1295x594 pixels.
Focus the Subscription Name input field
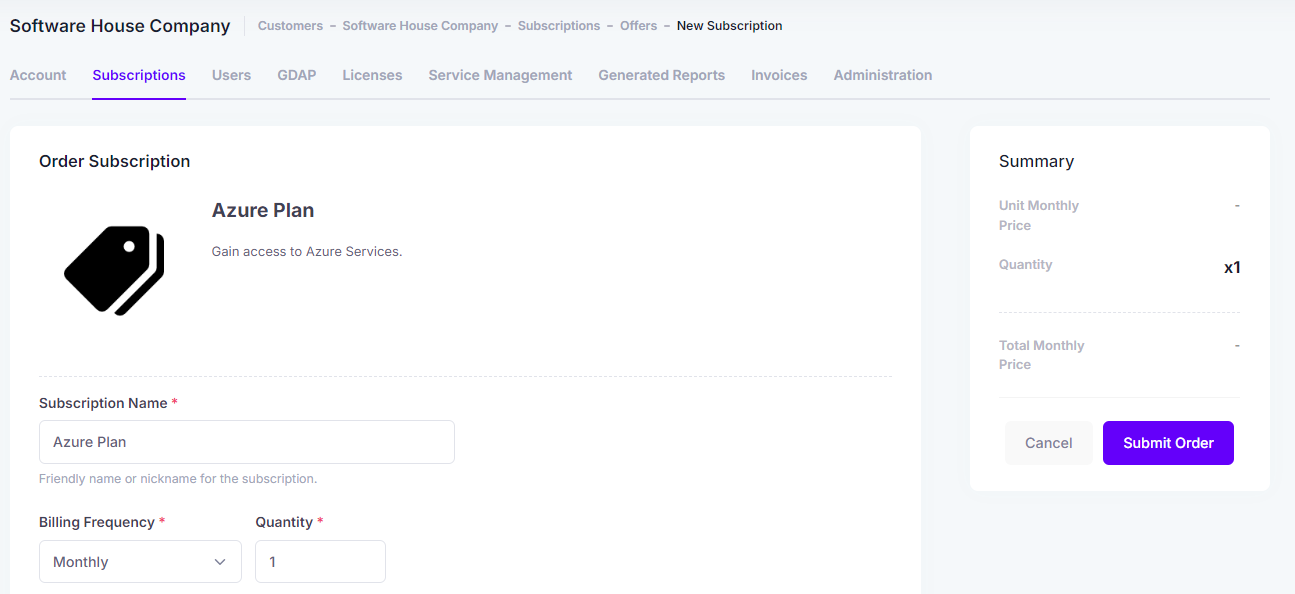247,442
